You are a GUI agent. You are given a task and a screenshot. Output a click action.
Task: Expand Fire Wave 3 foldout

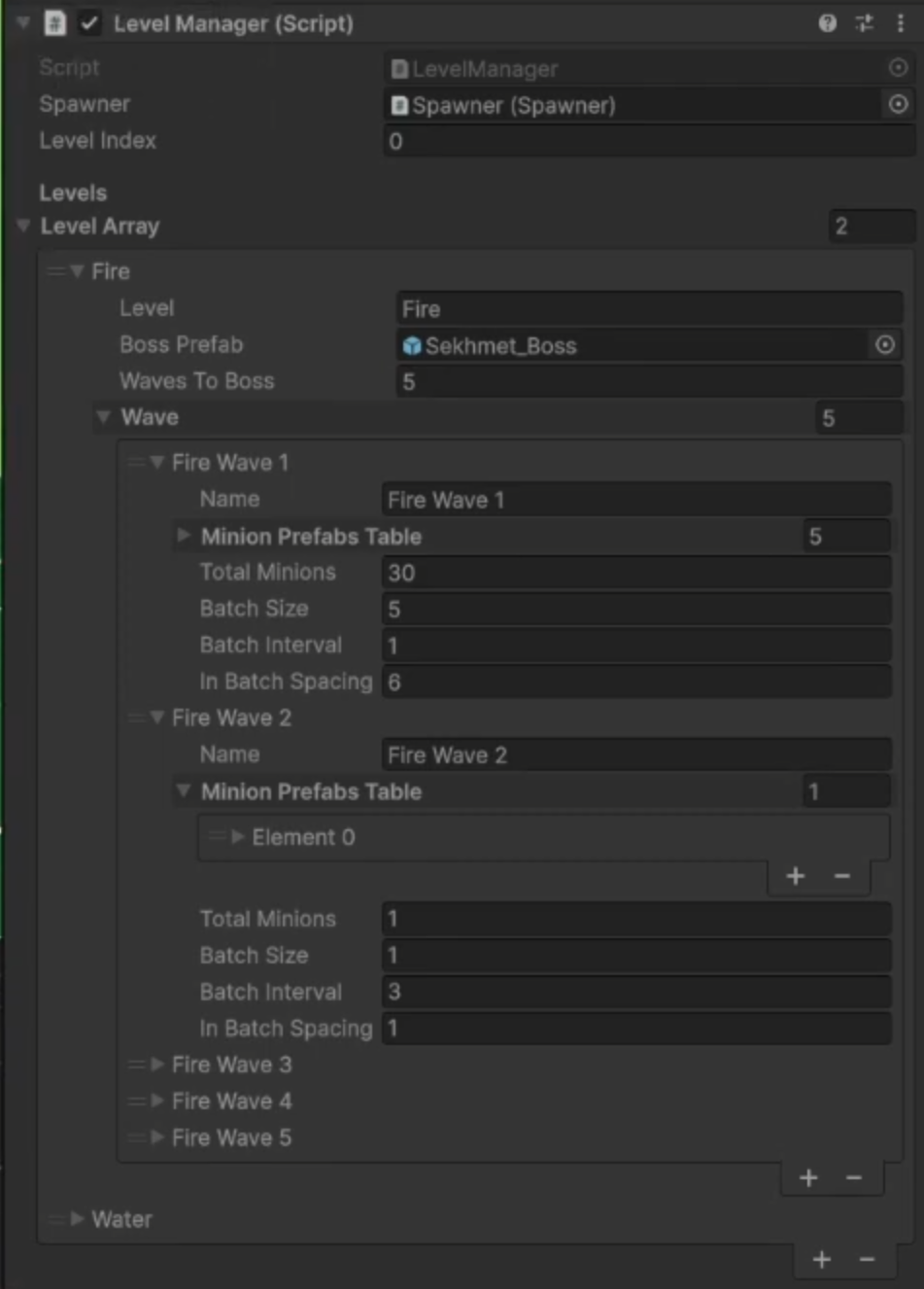tap(156, 1064)
